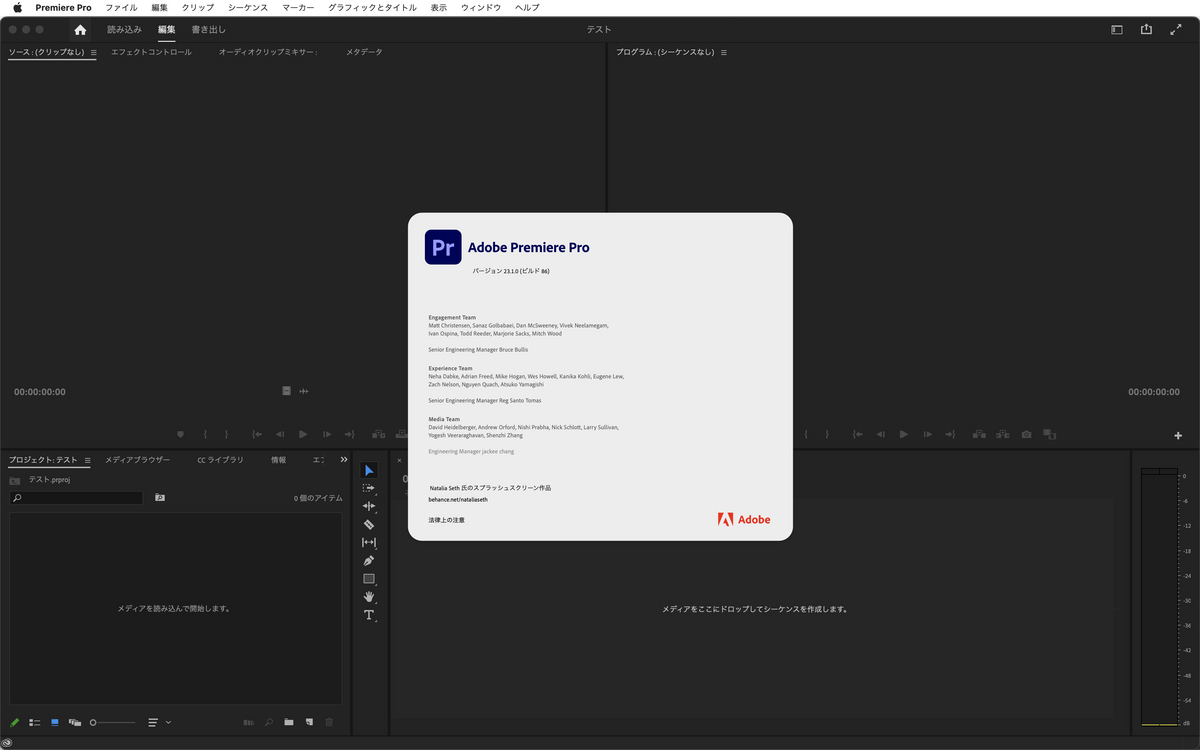The height and width of the screenshot is (750, 1200).
Task: Toggle Drag Audio Only waveform icon
Action: tap(304, 391)
